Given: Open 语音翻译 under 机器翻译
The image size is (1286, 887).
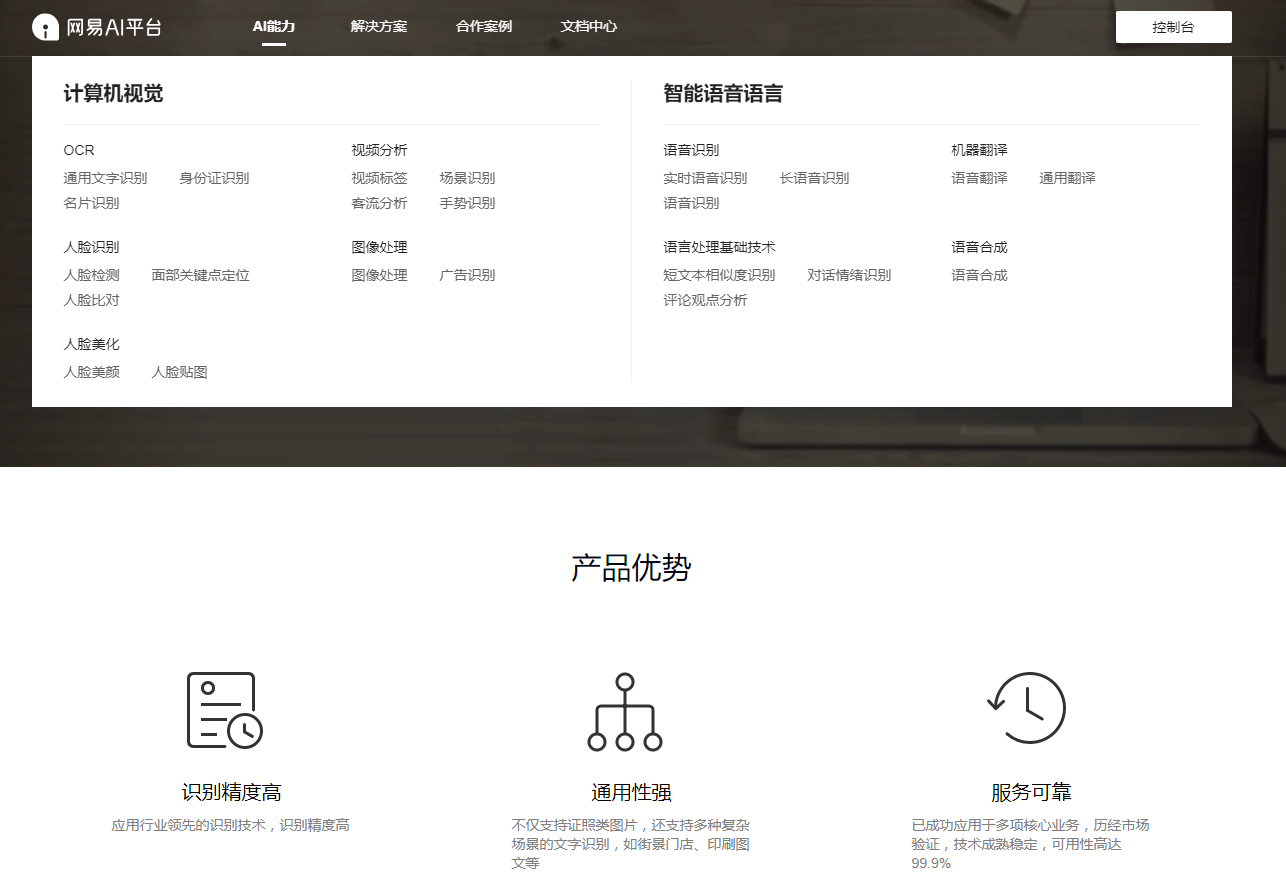Looking at the screenshot, I should coord(978,177).
